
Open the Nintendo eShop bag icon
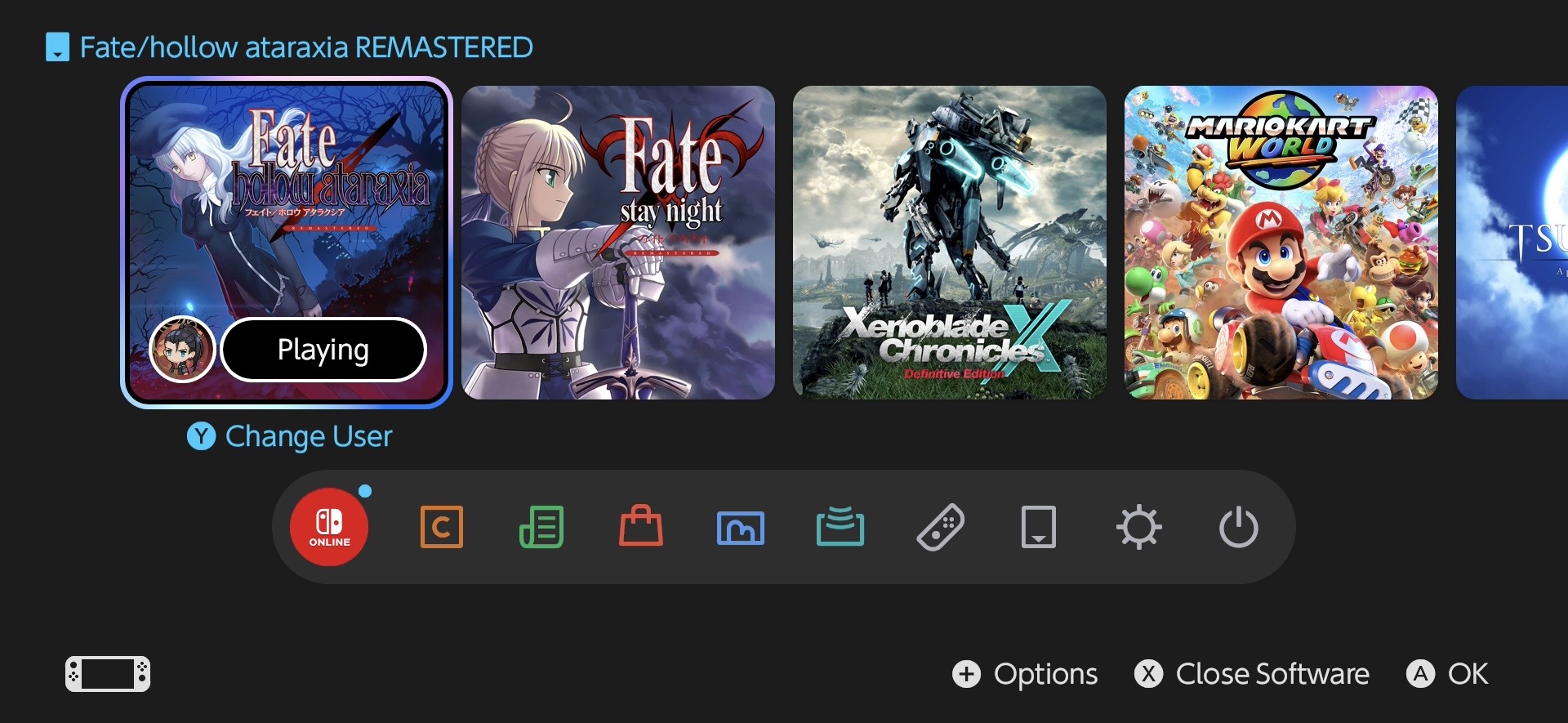pyautogui.click(x=641, y=526)
